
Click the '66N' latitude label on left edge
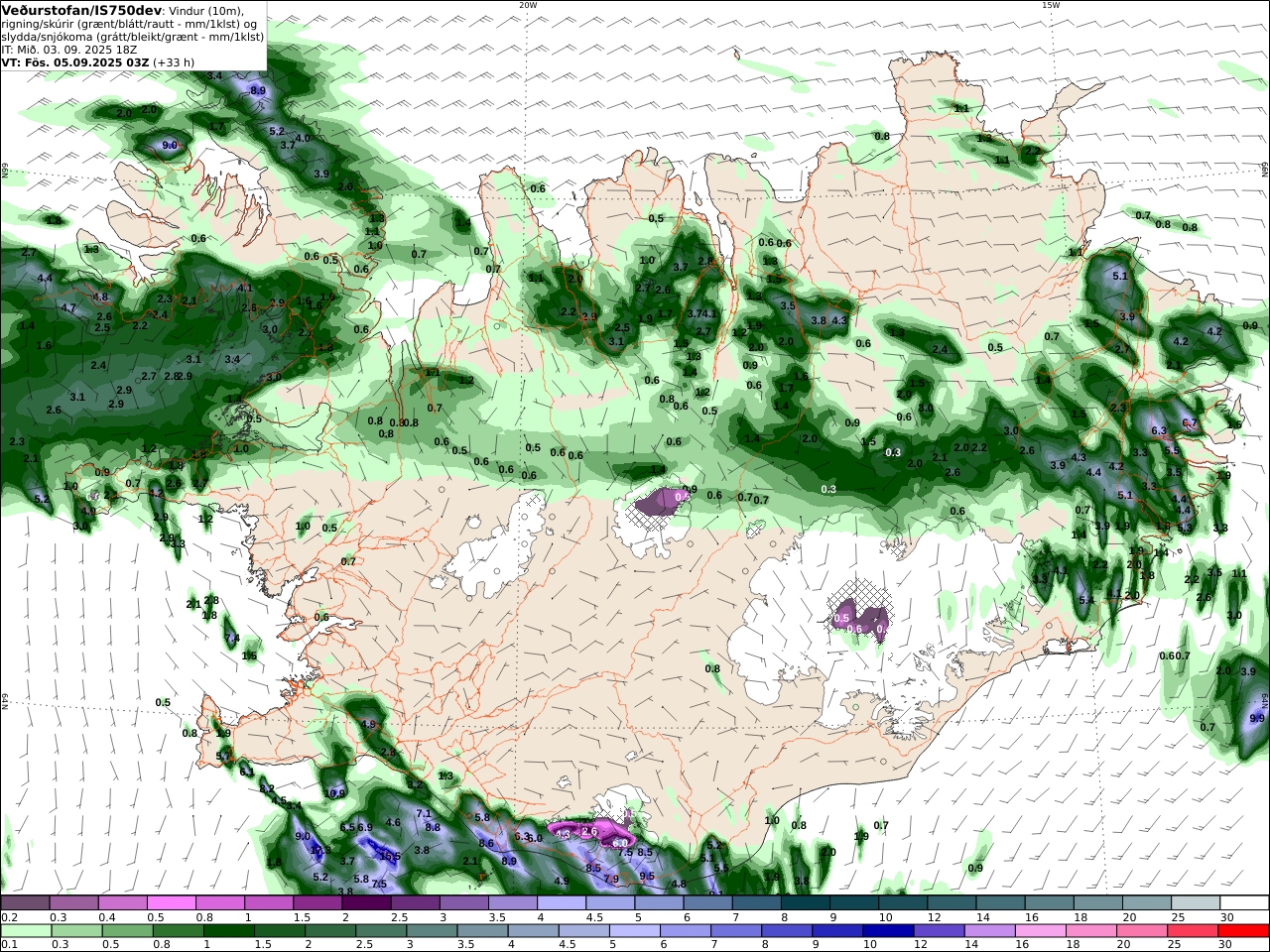click(5, 171)
